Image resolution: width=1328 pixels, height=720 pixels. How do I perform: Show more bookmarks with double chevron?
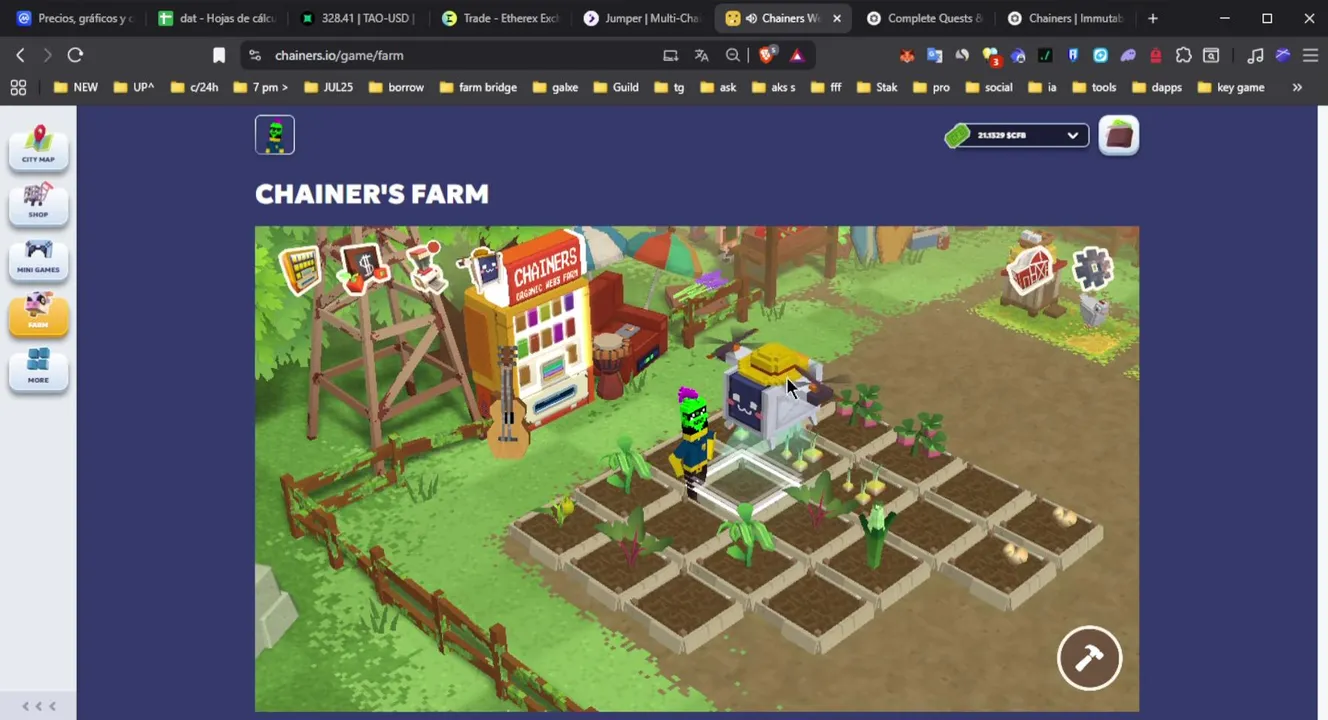click(1297, 87)
